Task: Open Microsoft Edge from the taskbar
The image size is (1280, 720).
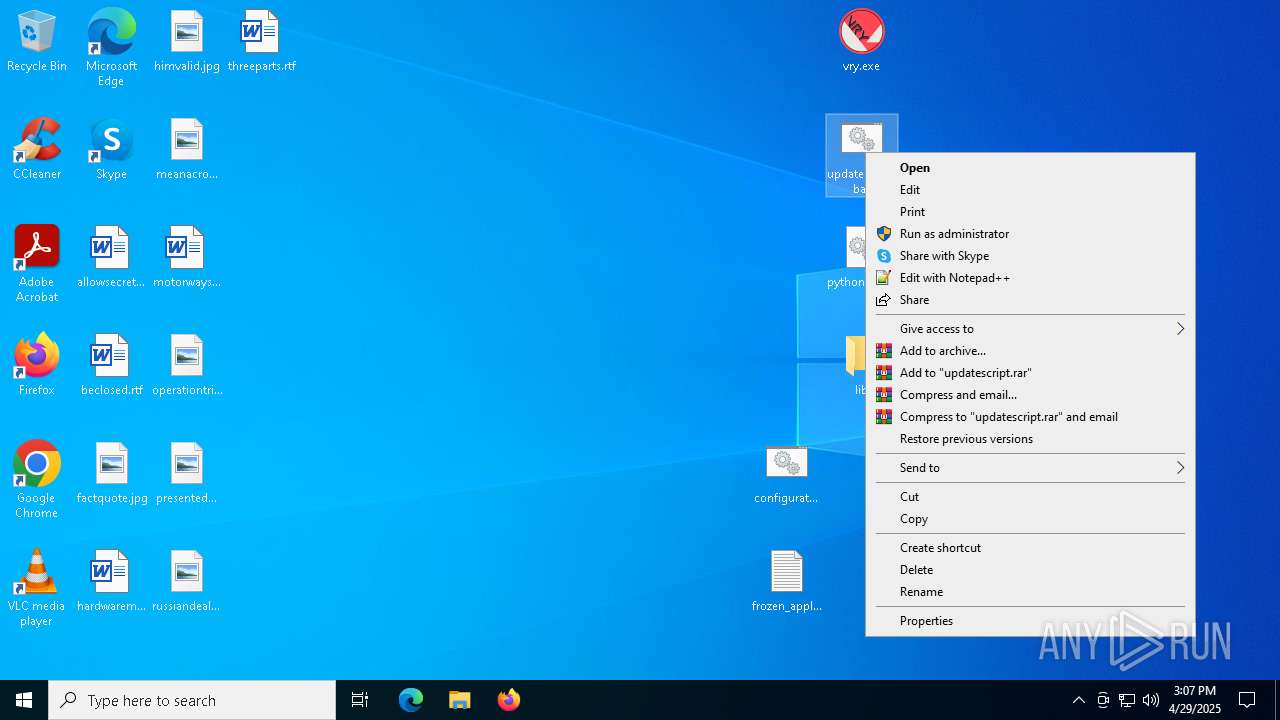Action: [411, 700]
